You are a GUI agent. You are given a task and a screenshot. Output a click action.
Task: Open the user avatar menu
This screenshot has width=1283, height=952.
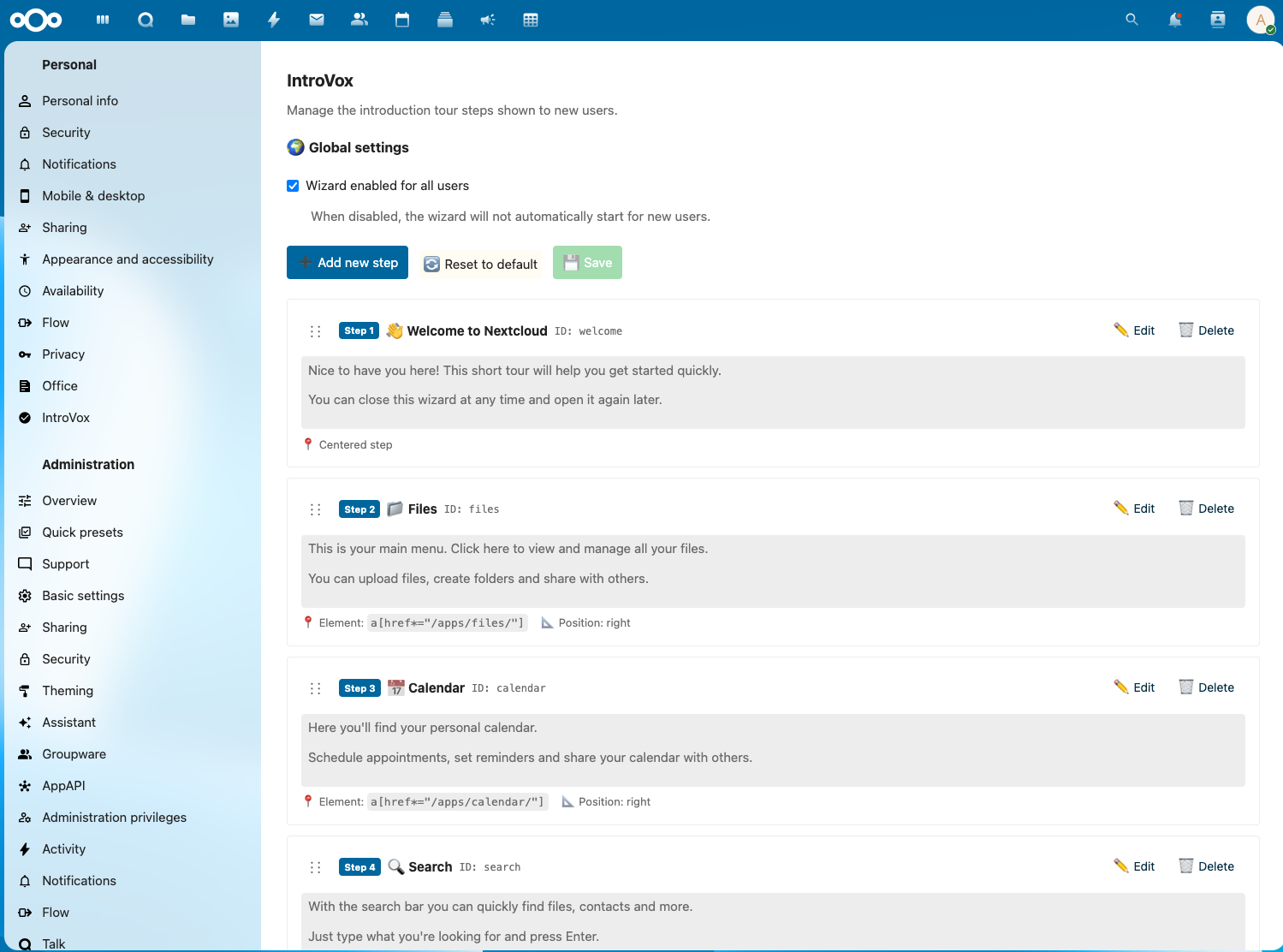(1261, 20)
